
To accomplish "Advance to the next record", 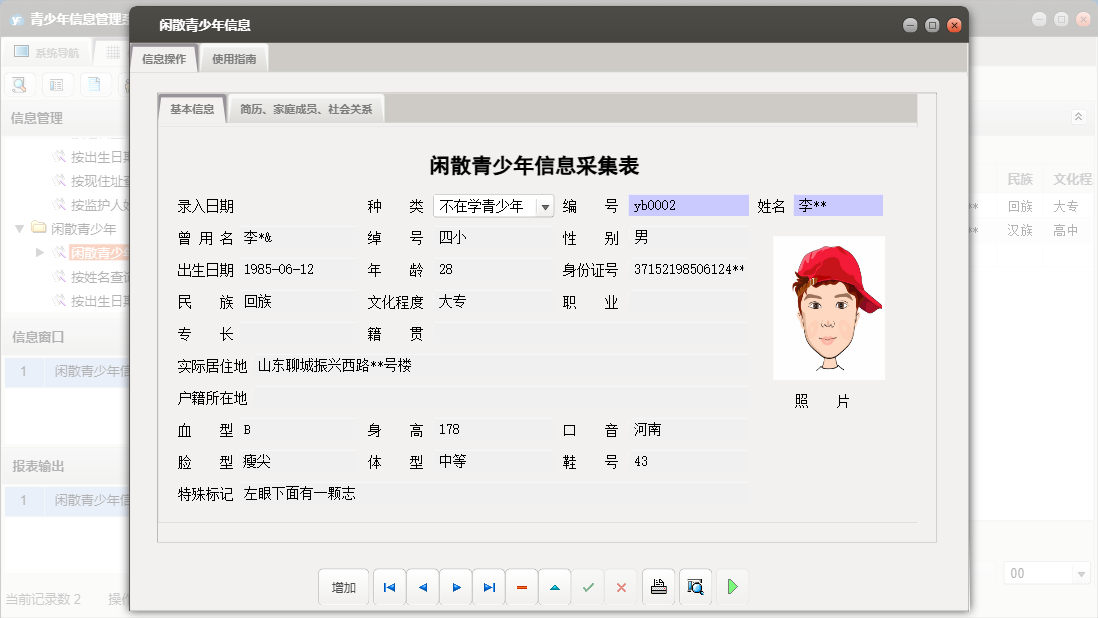I will pyautogui.click(x=455, y=587).
